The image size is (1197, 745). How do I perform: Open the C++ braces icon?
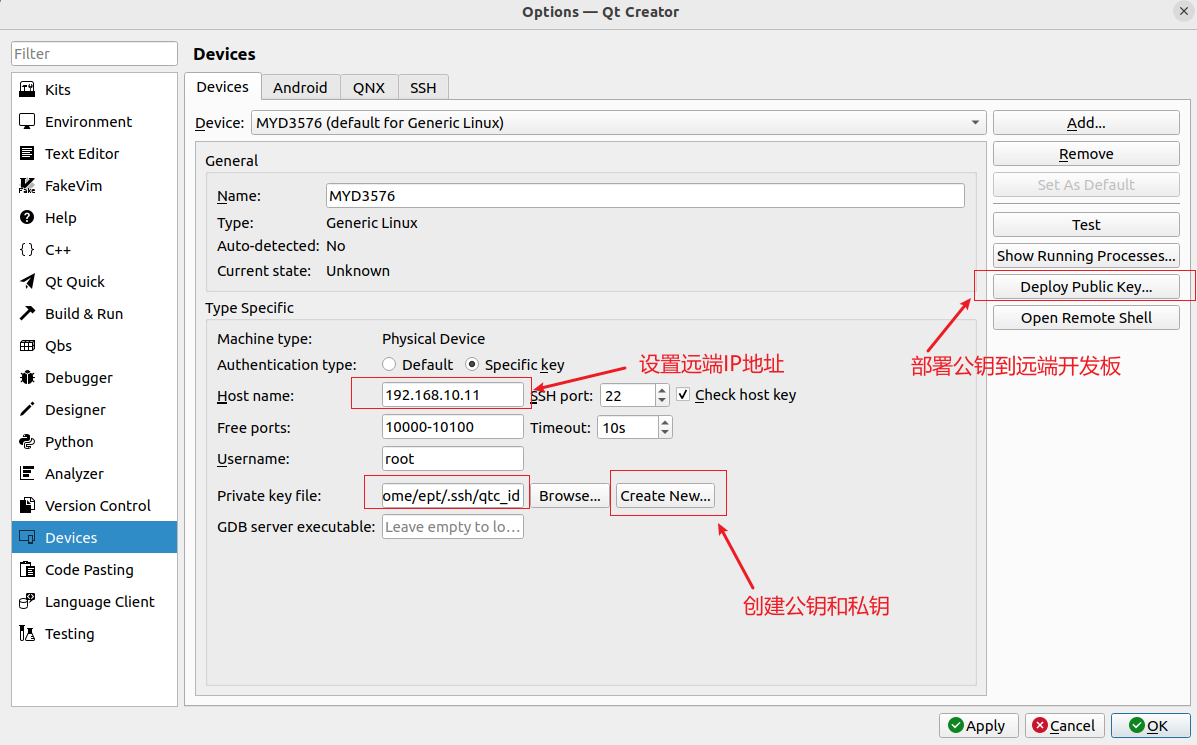pyautogui.click(x=27, y=250)
